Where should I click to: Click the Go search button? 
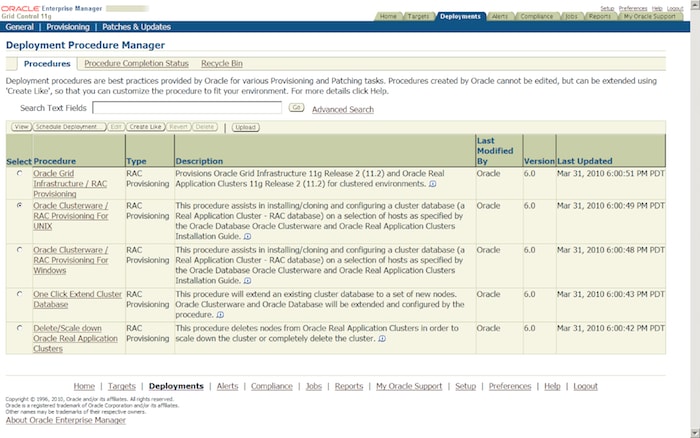point(296,108)
